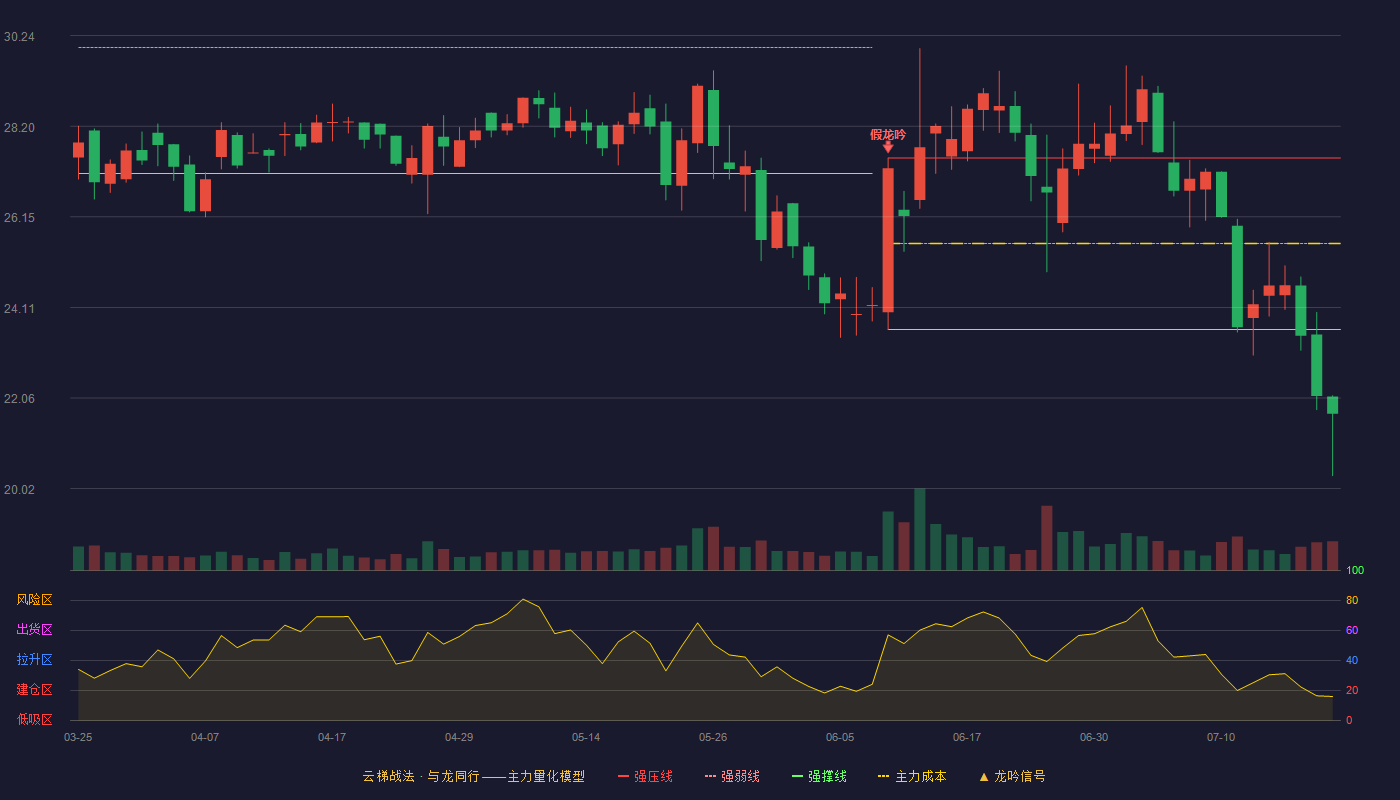
Task: Click the chart title 云梯战法 · 与龙同行
Action: (x=421, y=776)
